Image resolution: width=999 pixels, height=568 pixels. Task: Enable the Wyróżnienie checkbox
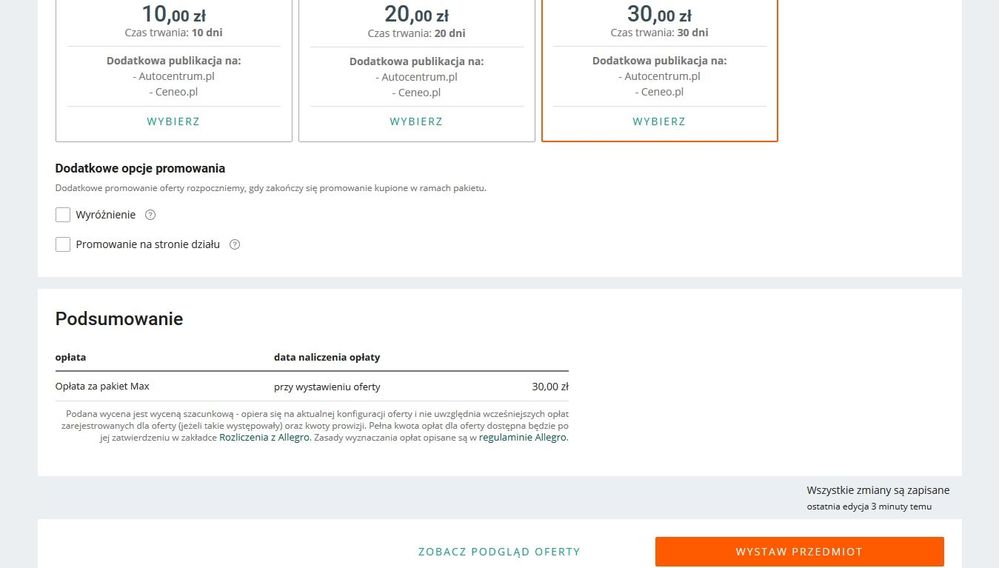[63, 215]
